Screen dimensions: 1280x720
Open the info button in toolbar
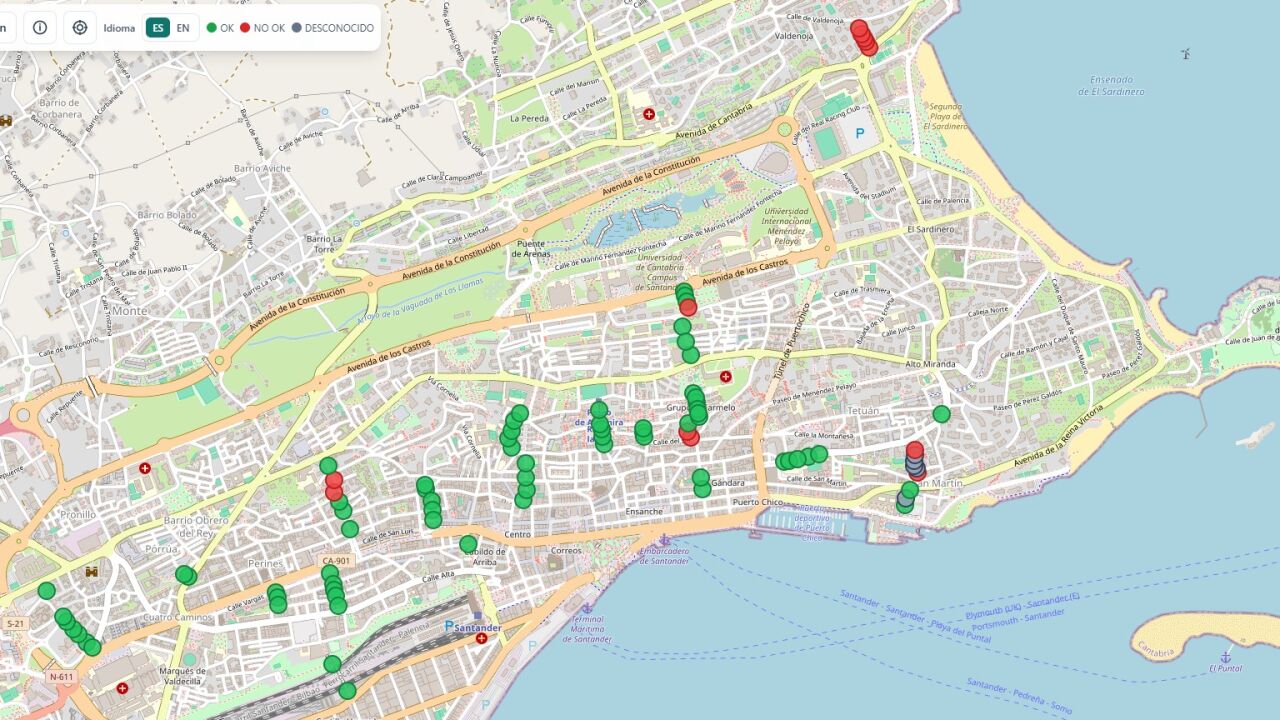coord(40,28)
